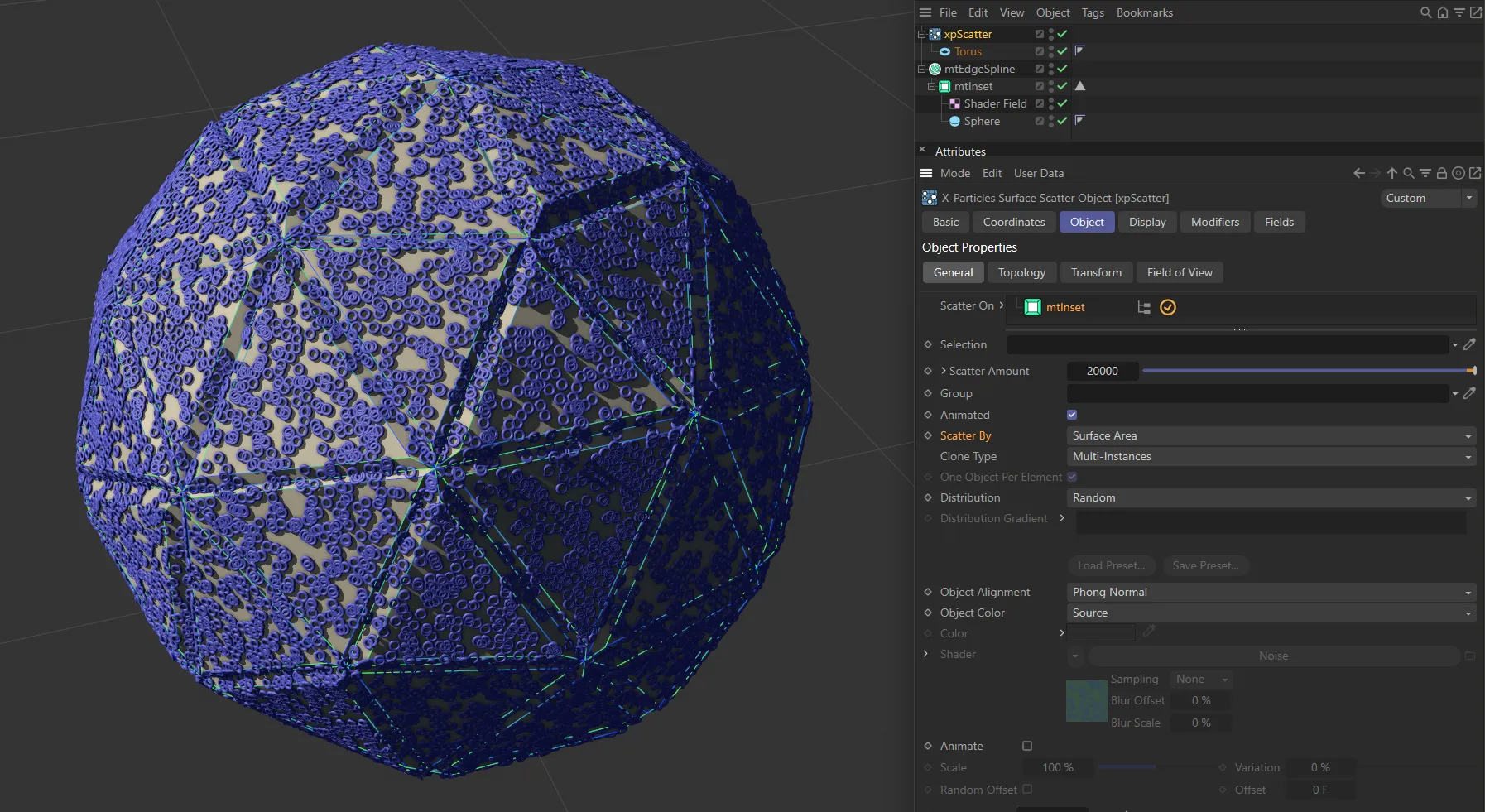
Task: Toggle the green enable checkmark on Torus
Action: [1062, 51]
